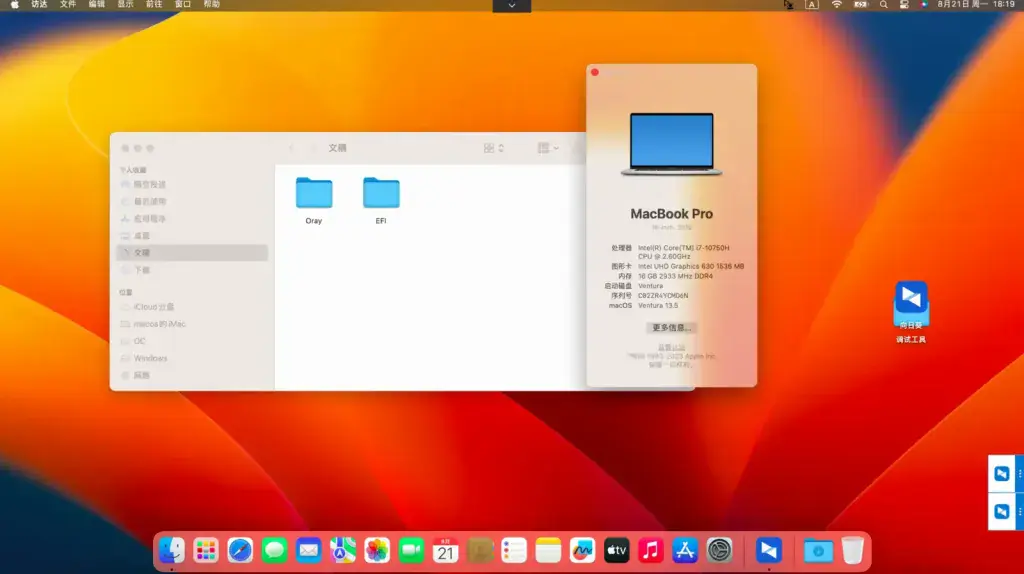The height and width of the screenshot is (574, 1024).
Task: Open Music app in the Dock
Action: pyautogui.click(x=651, y=550)
